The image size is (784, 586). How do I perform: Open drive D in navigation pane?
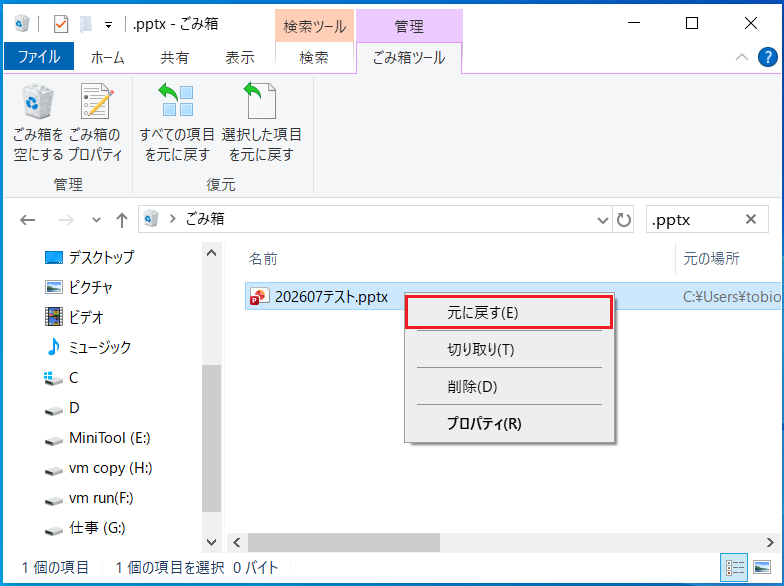coord(62,408)
